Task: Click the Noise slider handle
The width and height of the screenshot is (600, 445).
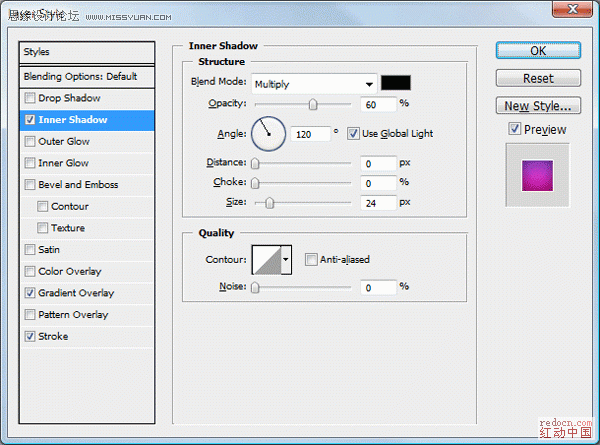Action: (255, 287)
